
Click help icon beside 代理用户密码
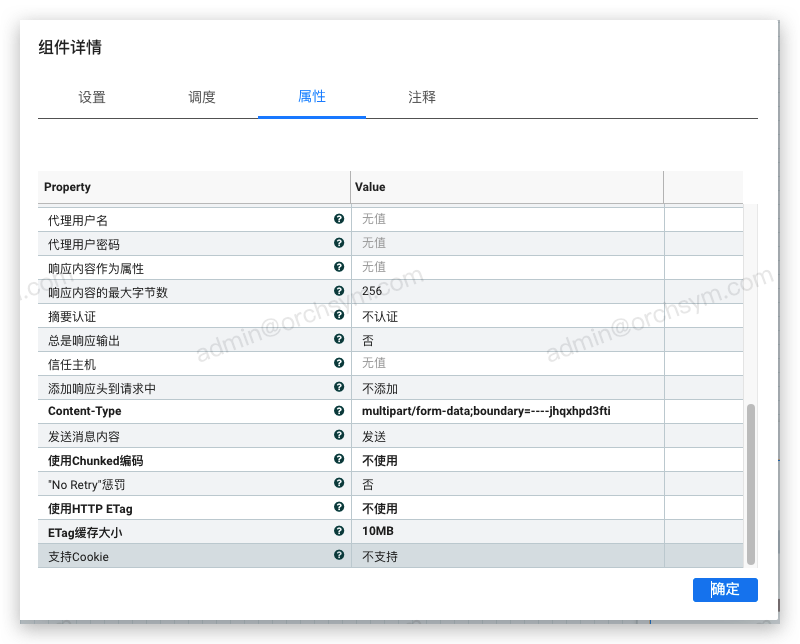coord(339,243)
